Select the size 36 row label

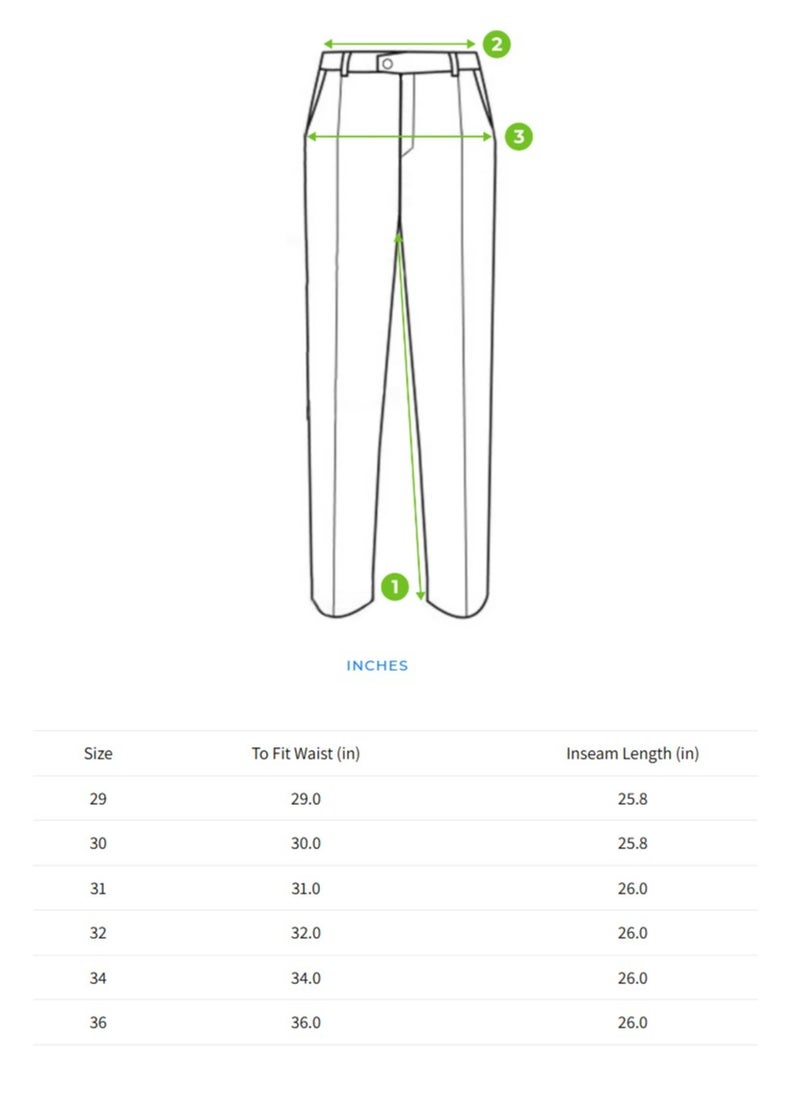98,1023
